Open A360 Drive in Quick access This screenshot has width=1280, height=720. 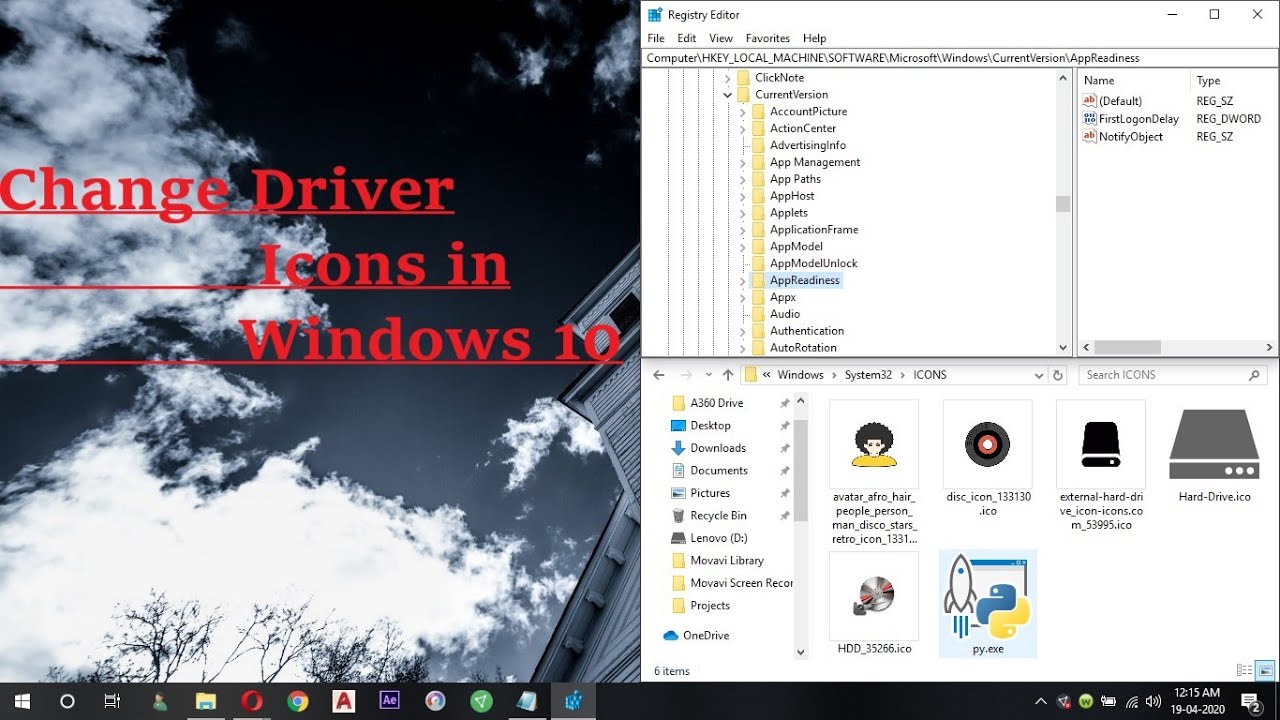tap(716, 403)
